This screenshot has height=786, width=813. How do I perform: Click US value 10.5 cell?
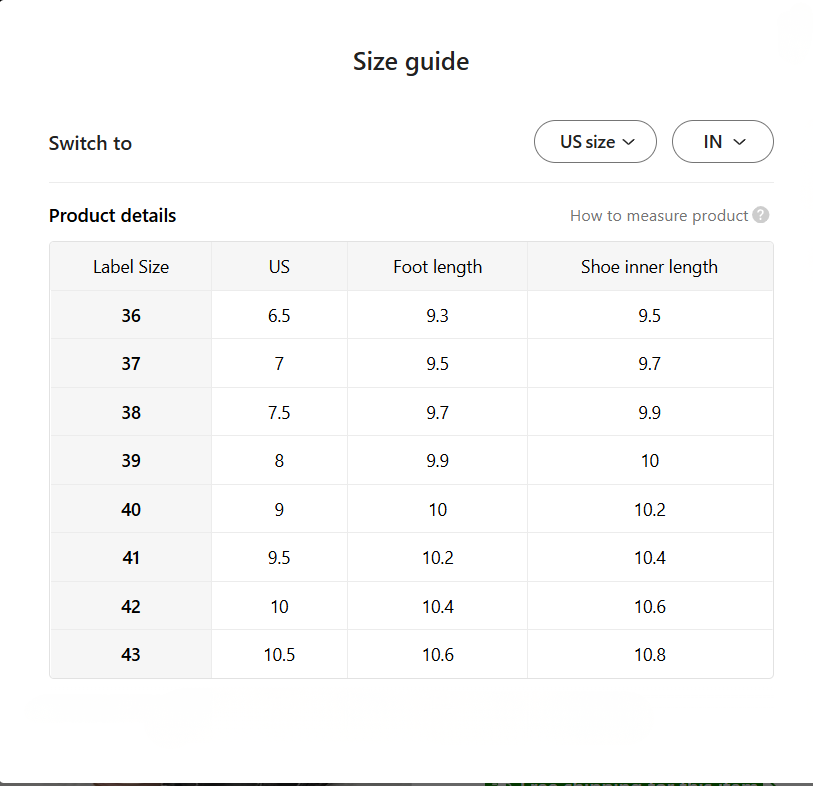pyautogui.click(x=279, y=655)
